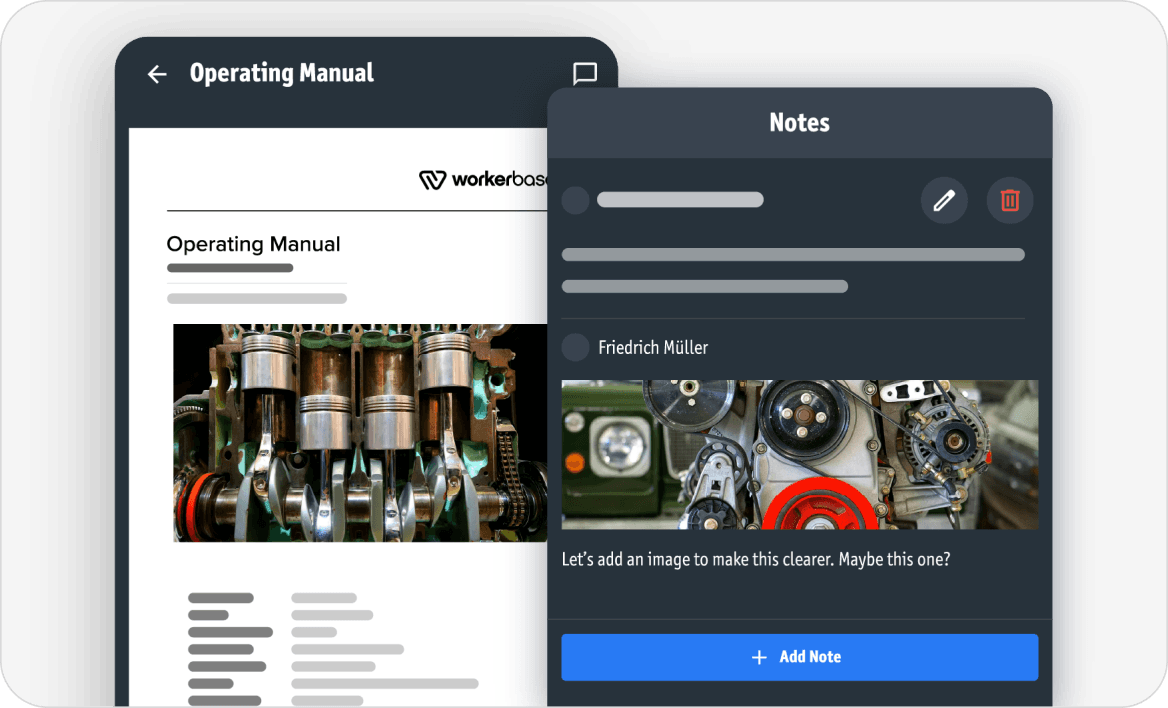1168x708 pixels.
Task: Click the Operating Manual header title
Action: [281, 74]
